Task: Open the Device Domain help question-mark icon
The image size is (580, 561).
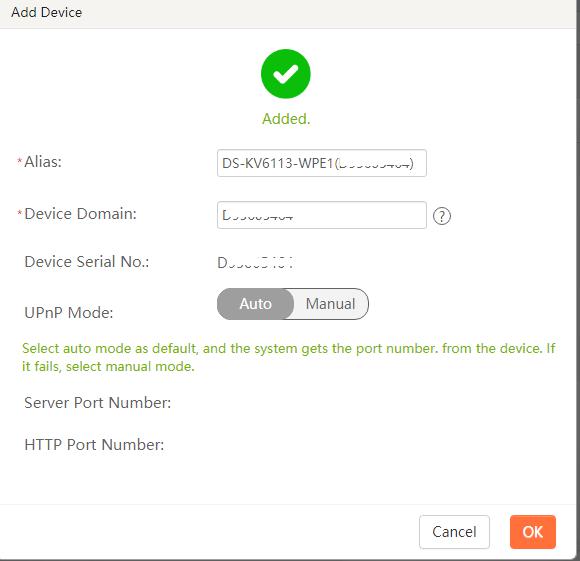Action: point(442,216)
